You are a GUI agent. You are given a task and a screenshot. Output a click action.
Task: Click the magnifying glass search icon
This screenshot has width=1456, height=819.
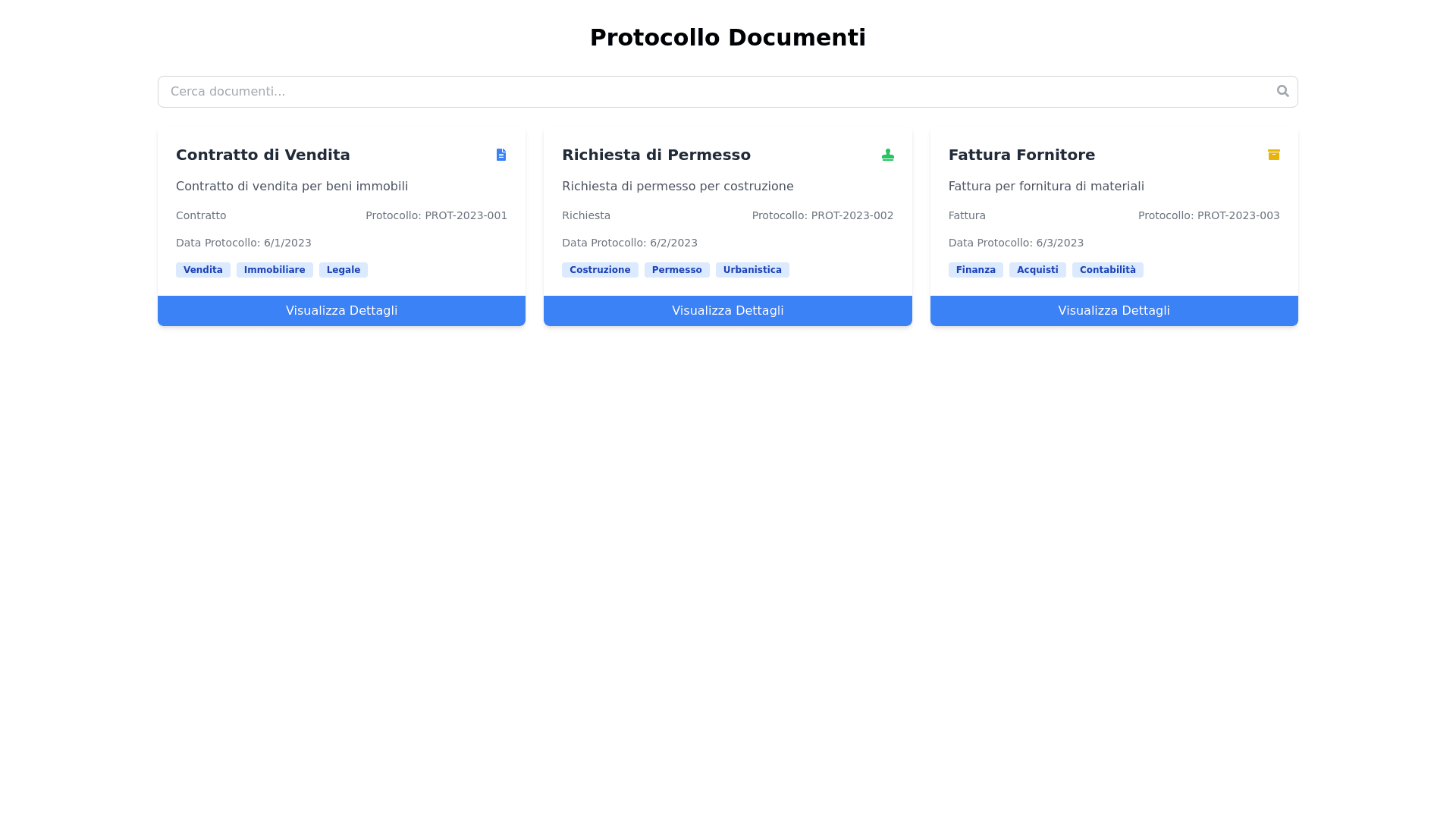1282,91
